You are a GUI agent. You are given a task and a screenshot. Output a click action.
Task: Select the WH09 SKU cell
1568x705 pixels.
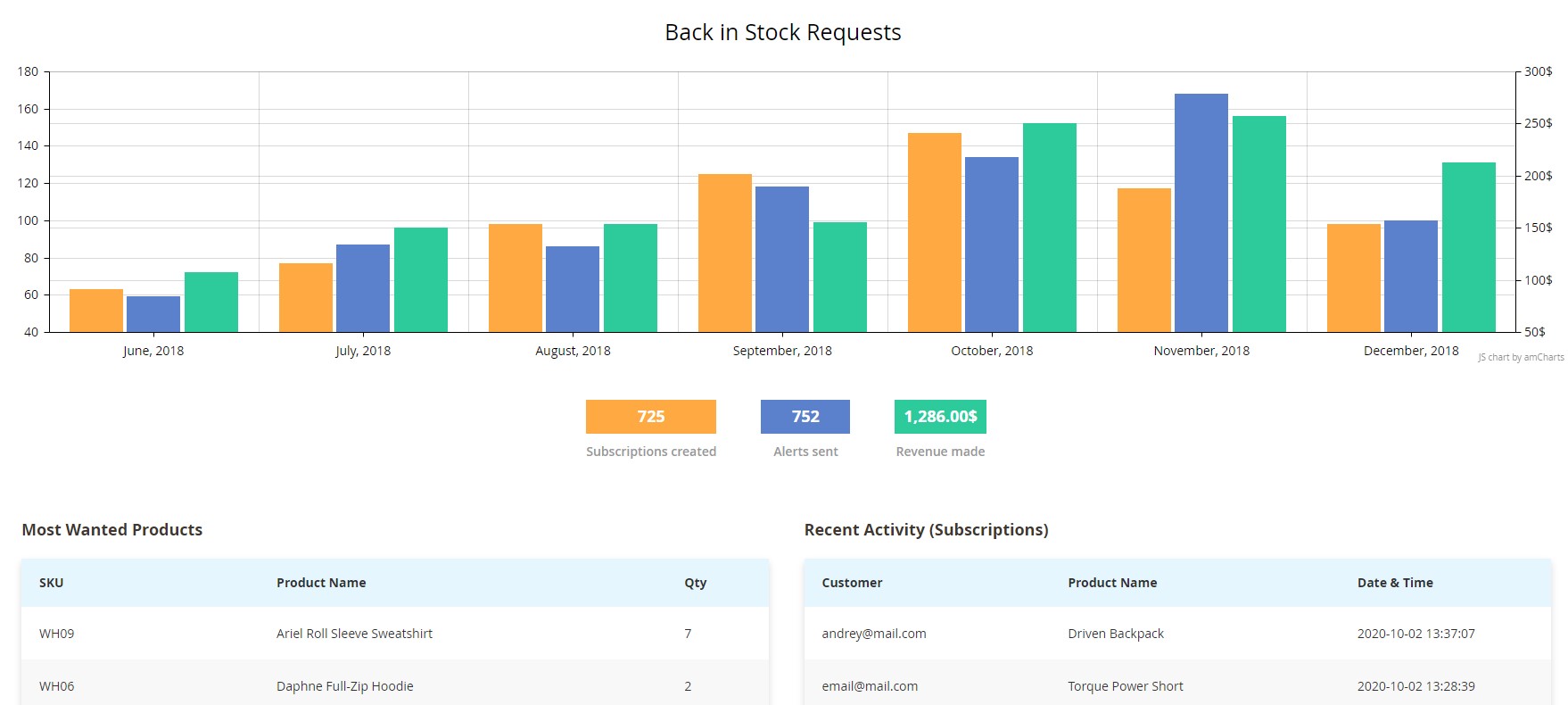pos(56,634)
